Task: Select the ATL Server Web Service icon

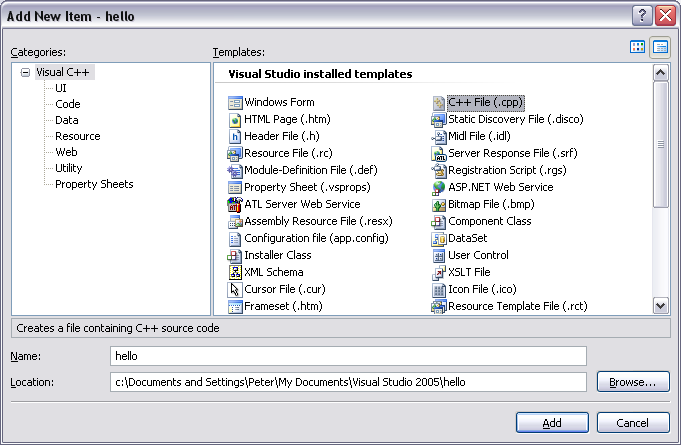Action: pos(236,204)
